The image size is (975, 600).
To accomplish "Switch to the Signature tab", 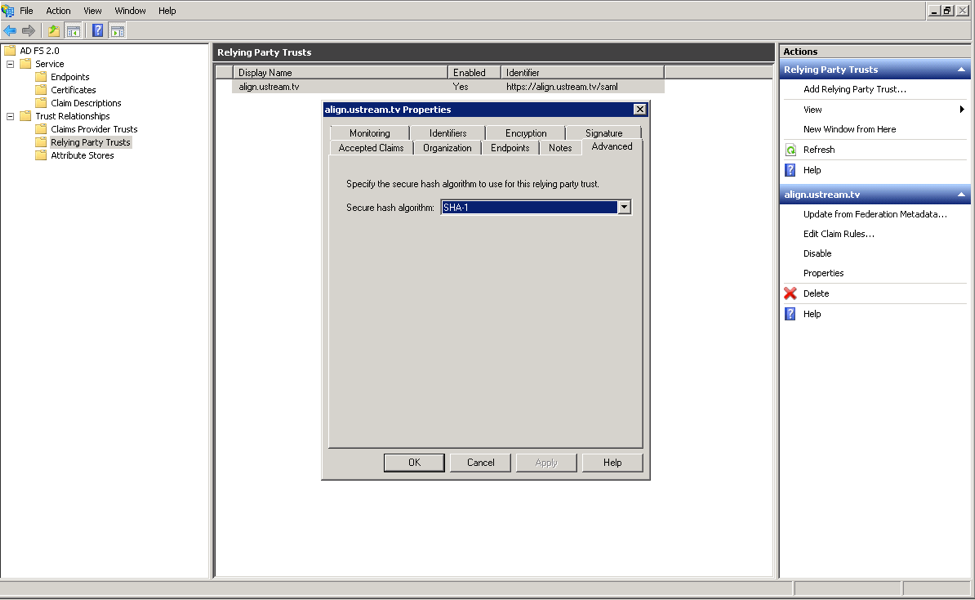I will (604, 133).
